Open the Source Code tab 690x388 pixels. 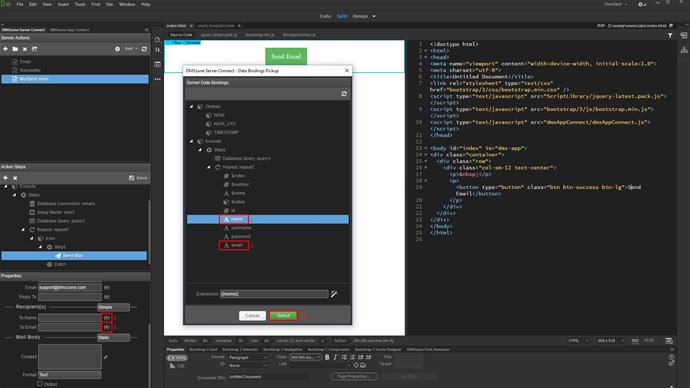[181, 35]
